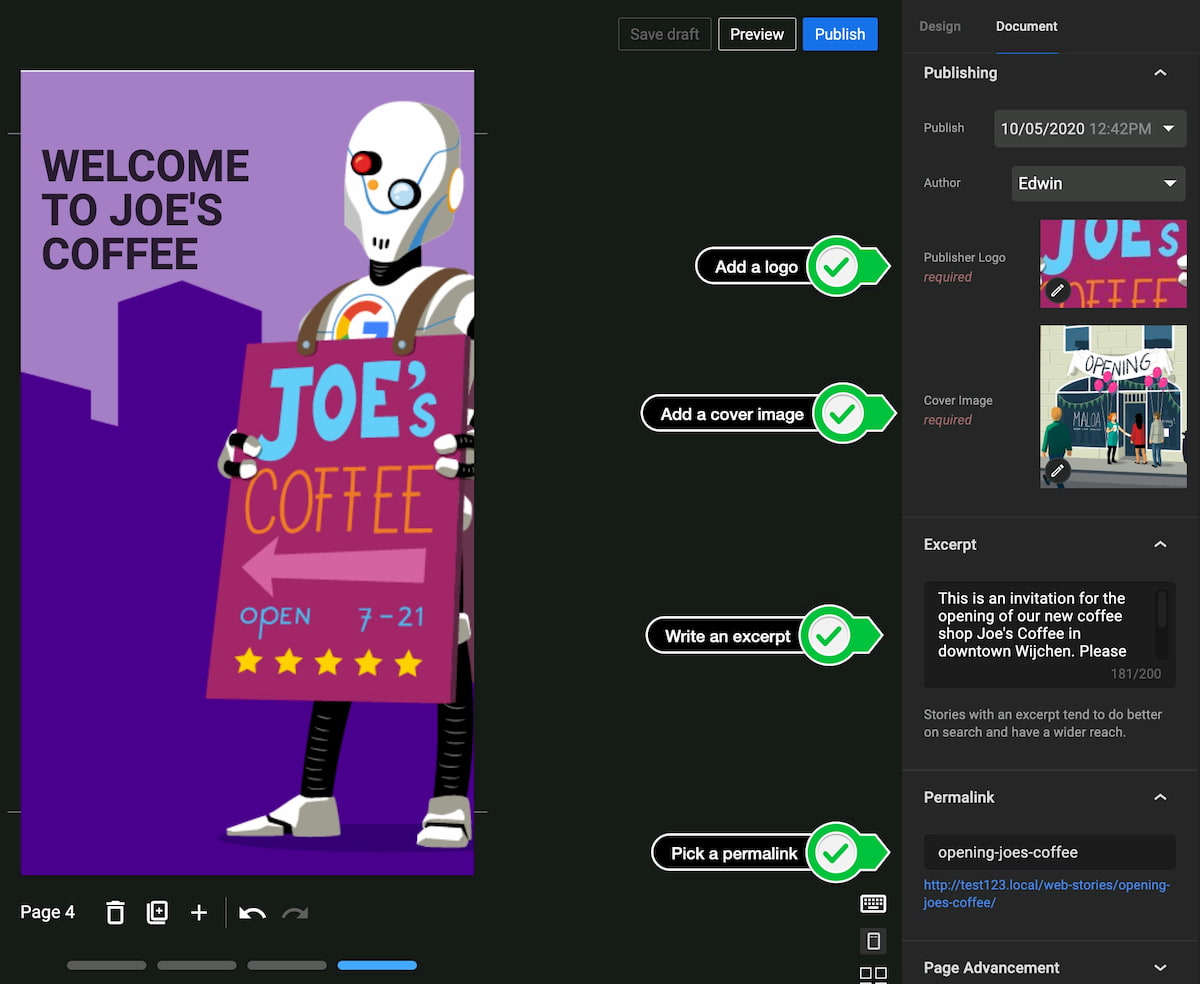Collapse the Excerpt section
The height and width of the screenshot is (984, 1200).
tap(1160, 545)
